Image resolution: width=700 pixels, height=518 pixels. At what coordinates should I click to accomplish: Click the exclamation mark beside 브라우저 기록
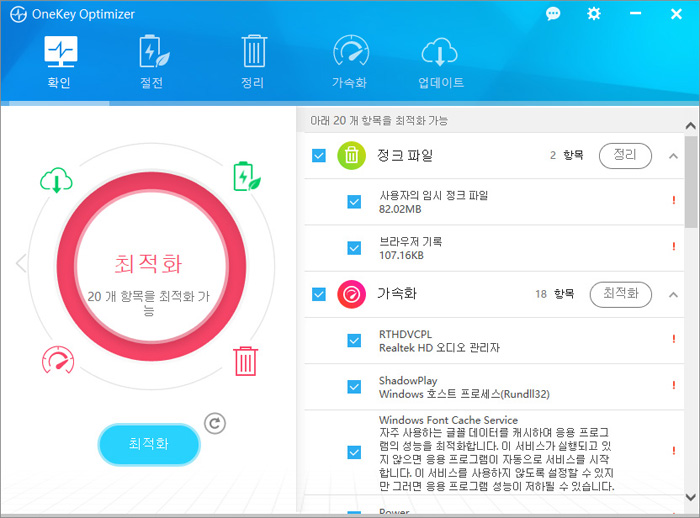click(x=674, y=247)
